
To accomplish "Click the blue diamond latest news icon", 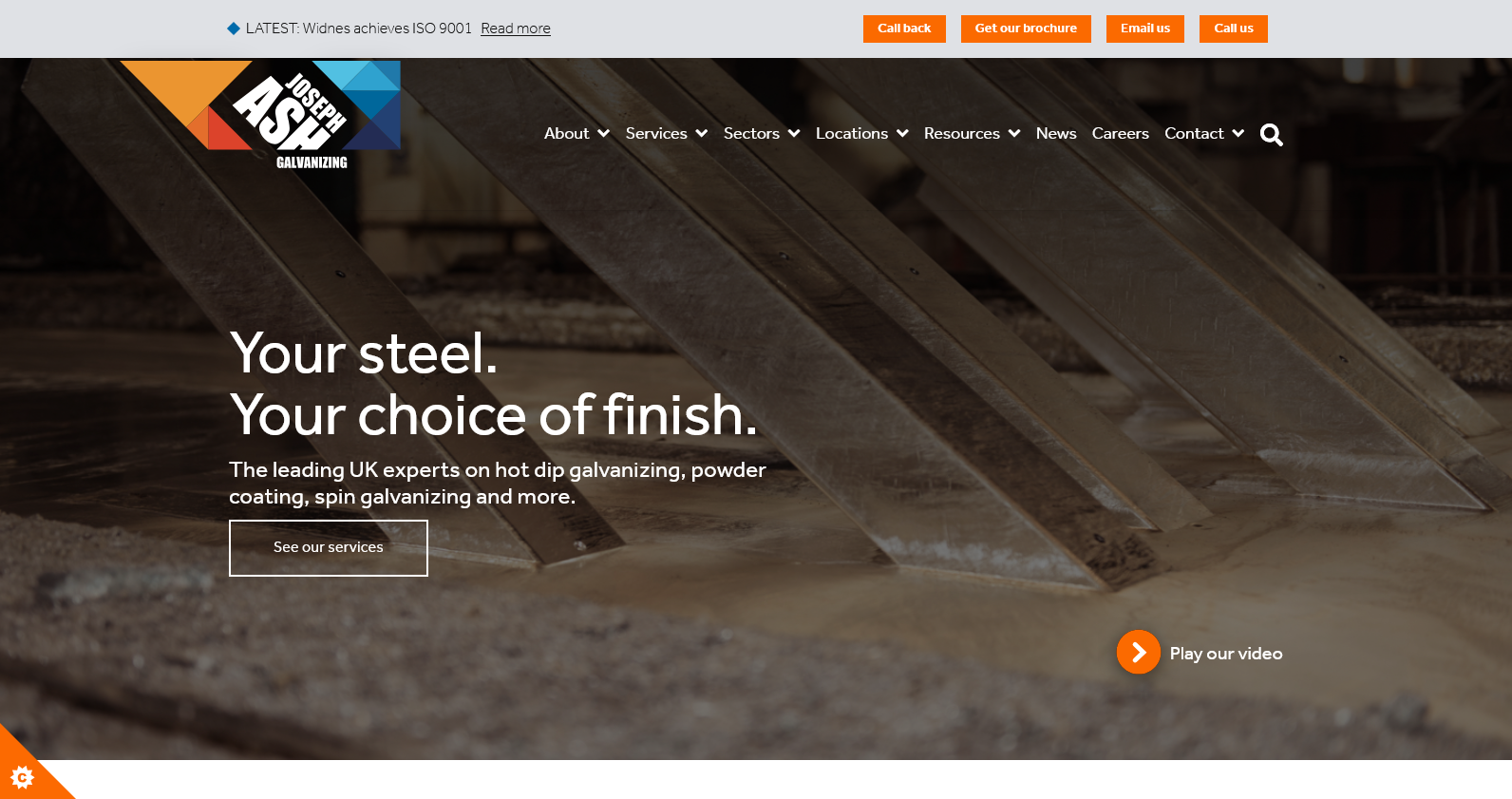I will pos(234,29).
